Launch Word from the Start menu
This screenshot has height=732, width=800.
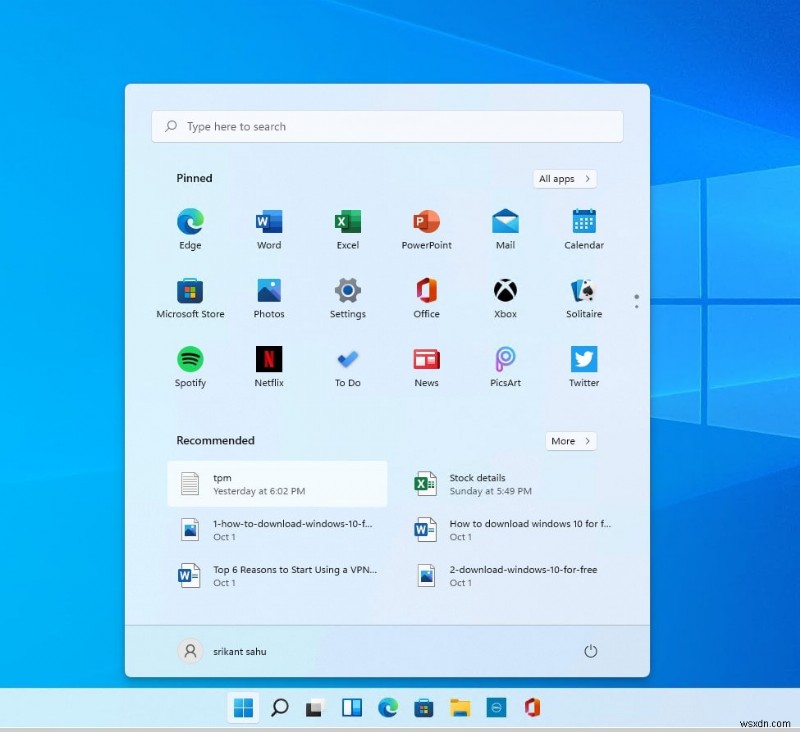268,222
